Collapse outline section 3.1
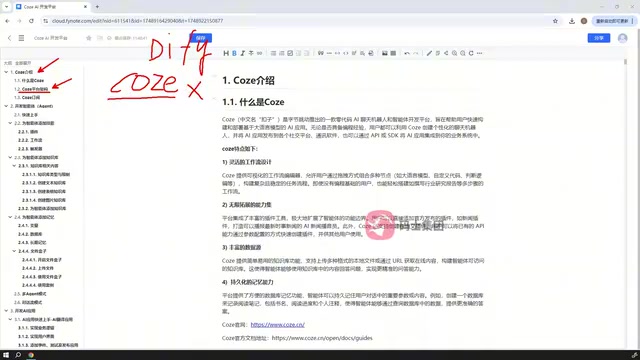Viewport: 640px width, 360px height. [10, 319]
